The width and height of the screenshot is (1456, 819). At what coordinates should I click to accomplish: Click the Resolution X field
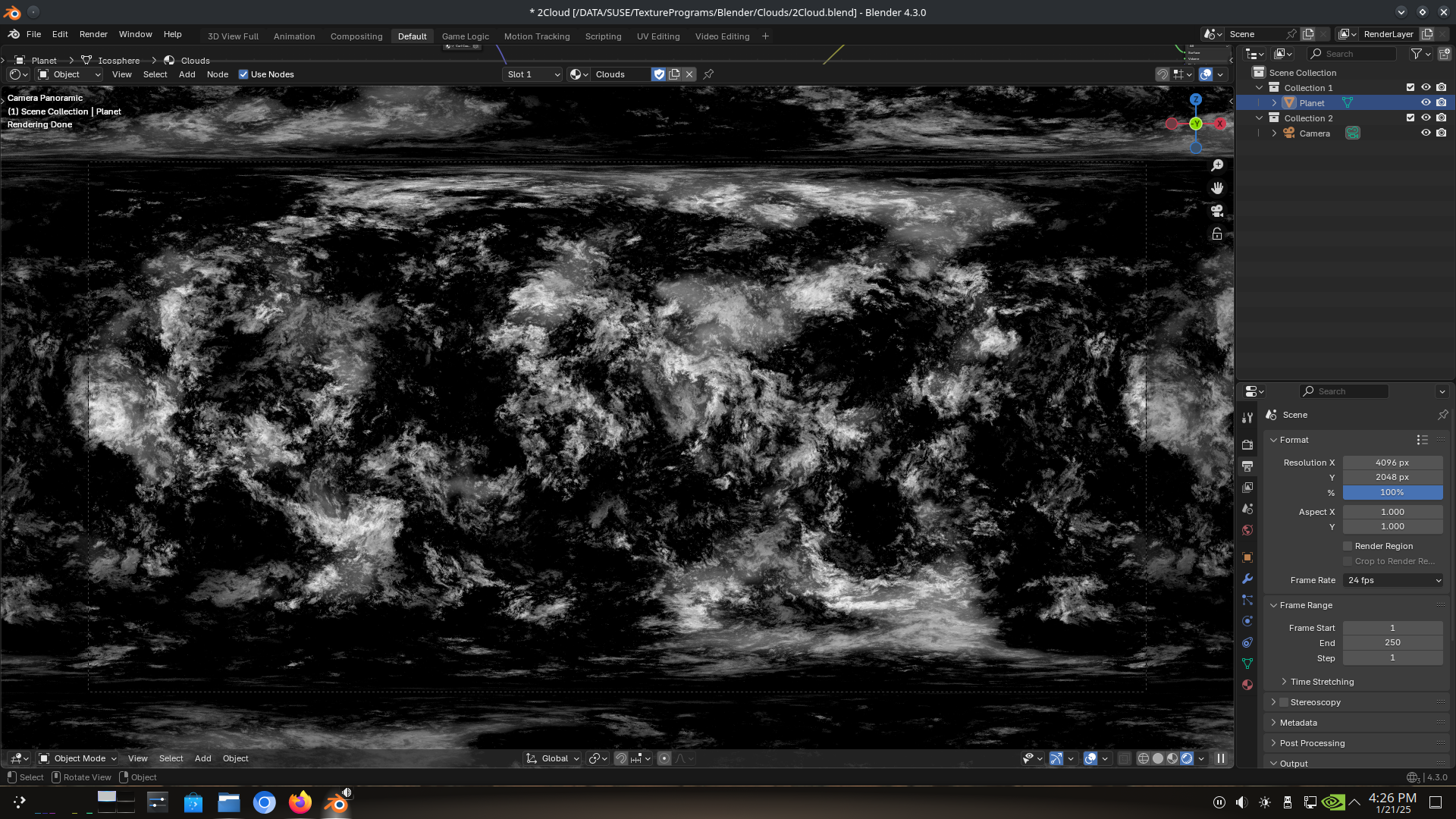(x=1393, y=463)
